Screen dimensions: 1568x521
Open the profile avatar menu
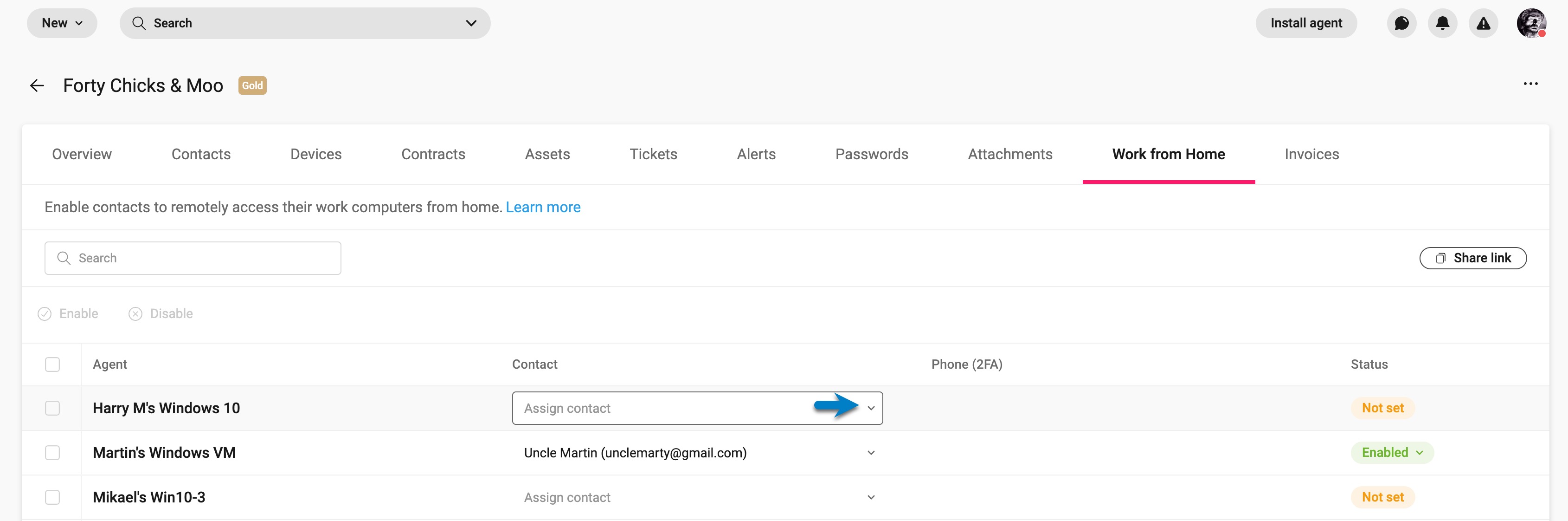coord(1531,23)
